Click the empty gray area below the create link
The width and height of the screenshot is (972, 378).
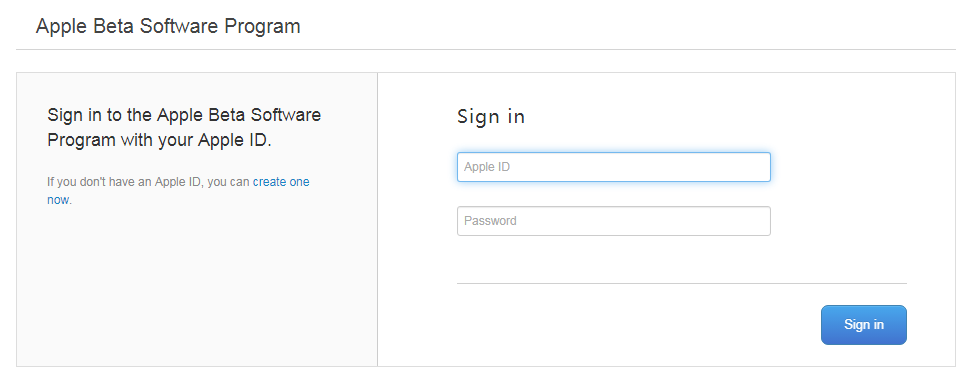tap(197, 285)
